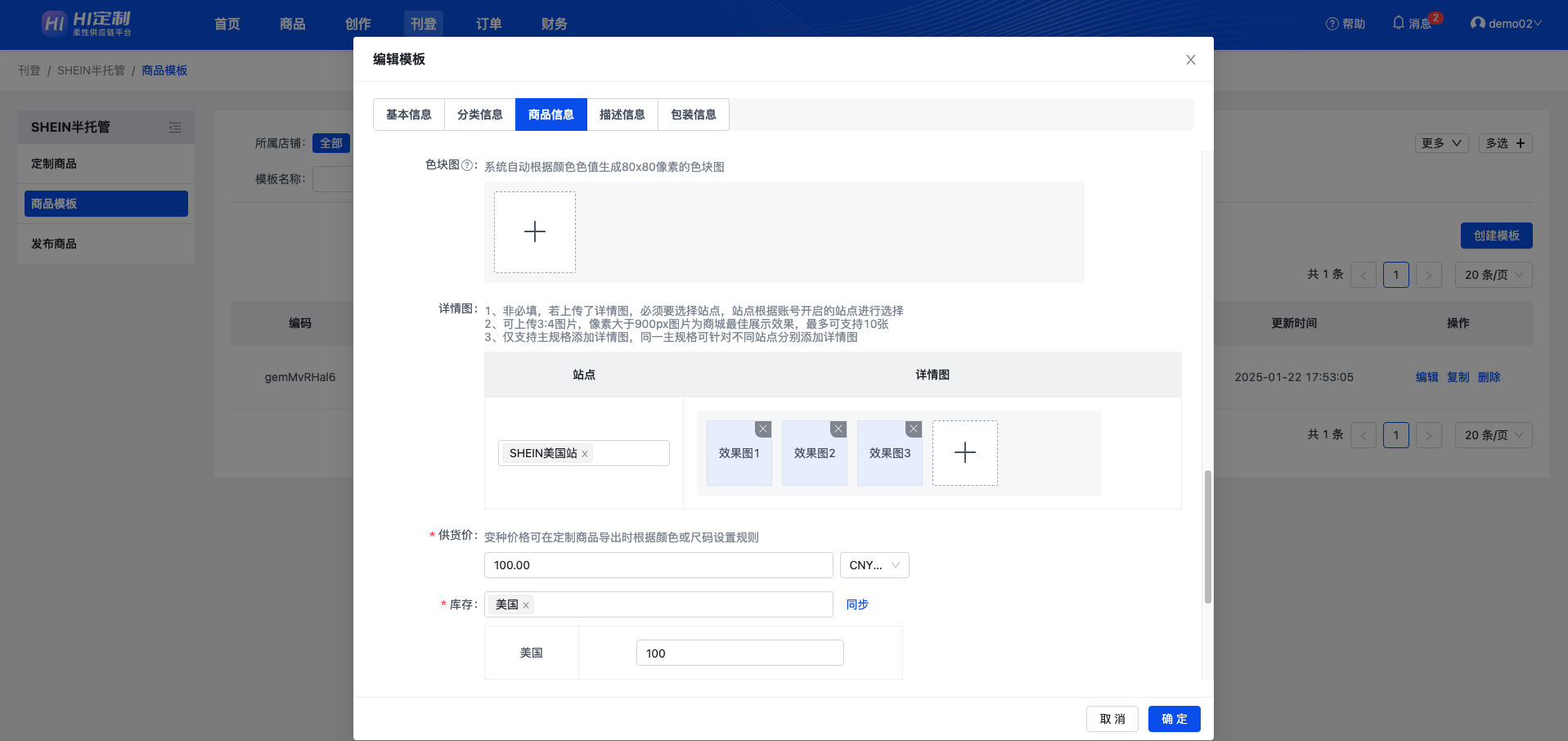Open bottom 20 条/页 page size dropdown
This screenshot has height=741, width=1568.
pos(1494,435)
